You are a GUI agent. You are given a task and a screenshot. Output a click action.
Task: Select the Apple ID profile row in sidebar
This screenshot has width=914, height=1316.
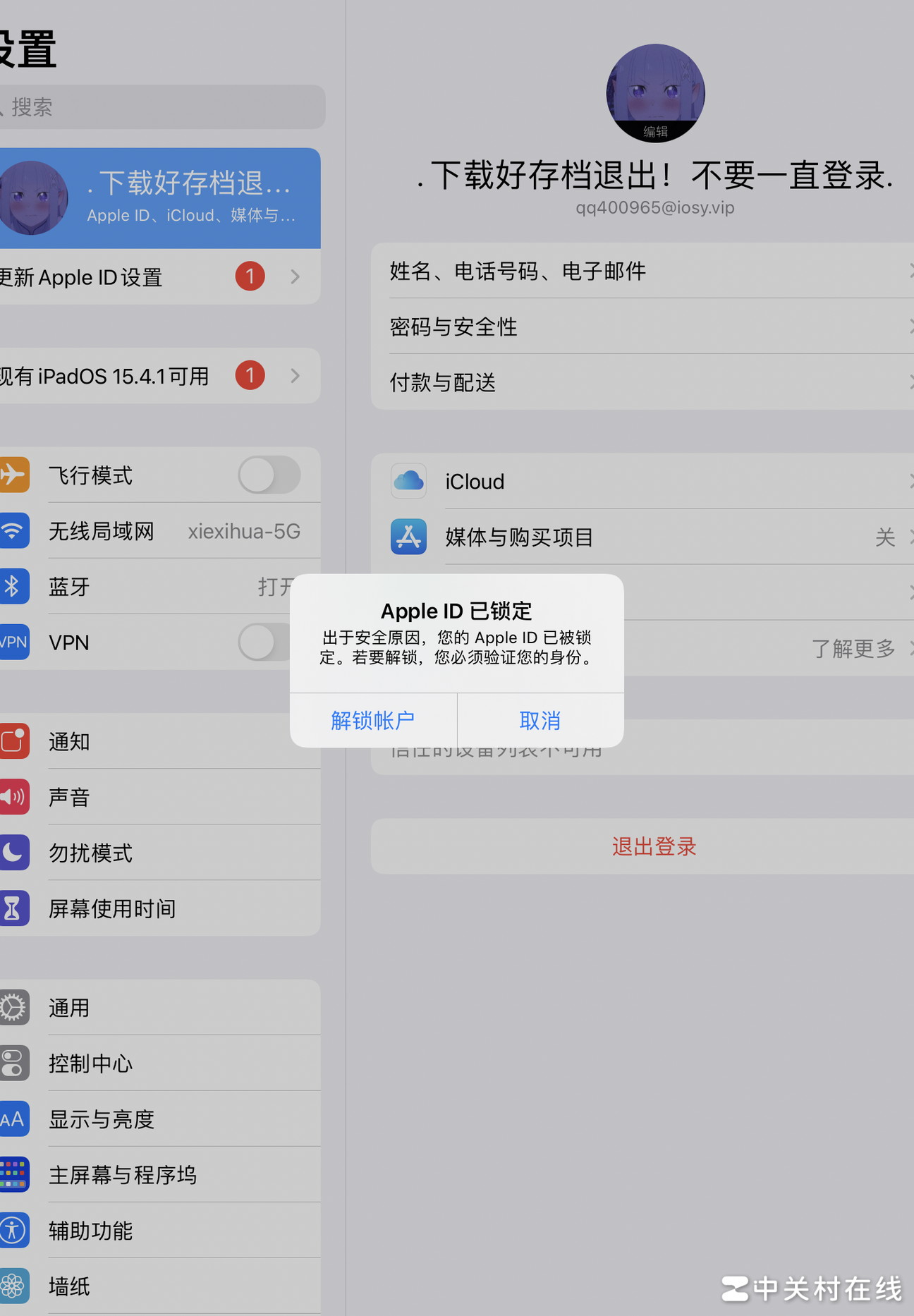click(160, 197)
